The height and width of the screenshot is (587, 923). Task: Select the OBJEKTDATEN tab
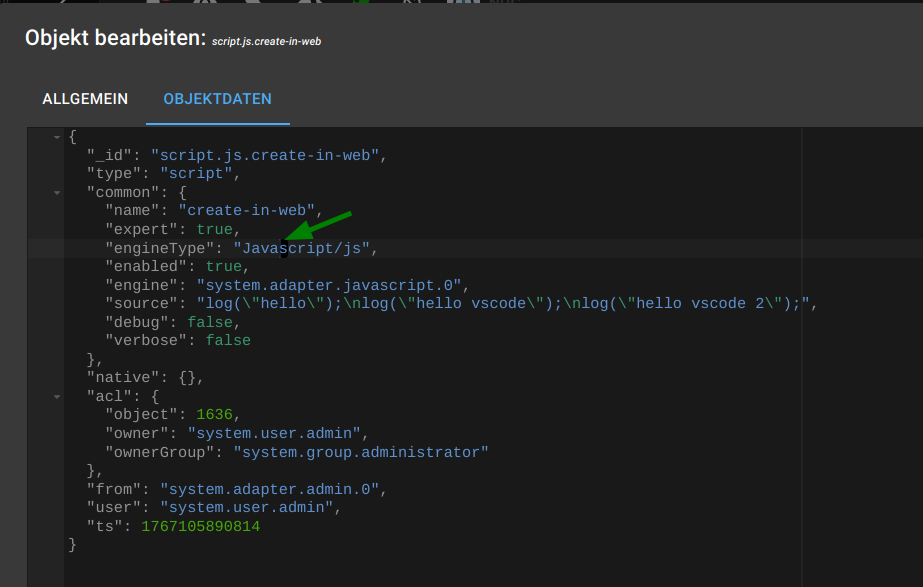217,98
